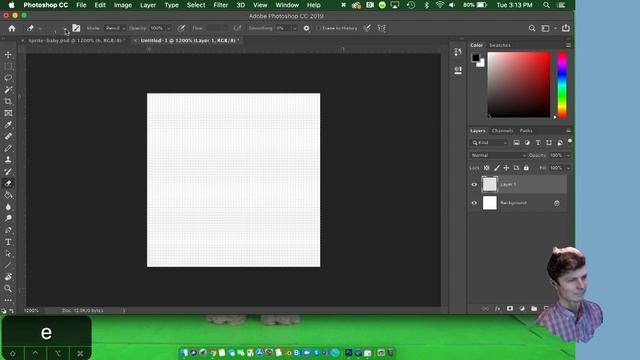This screenshot has height=360, width=640.
Task: Open the layer Fill dropdown arrow
Action: click(568, 168)
